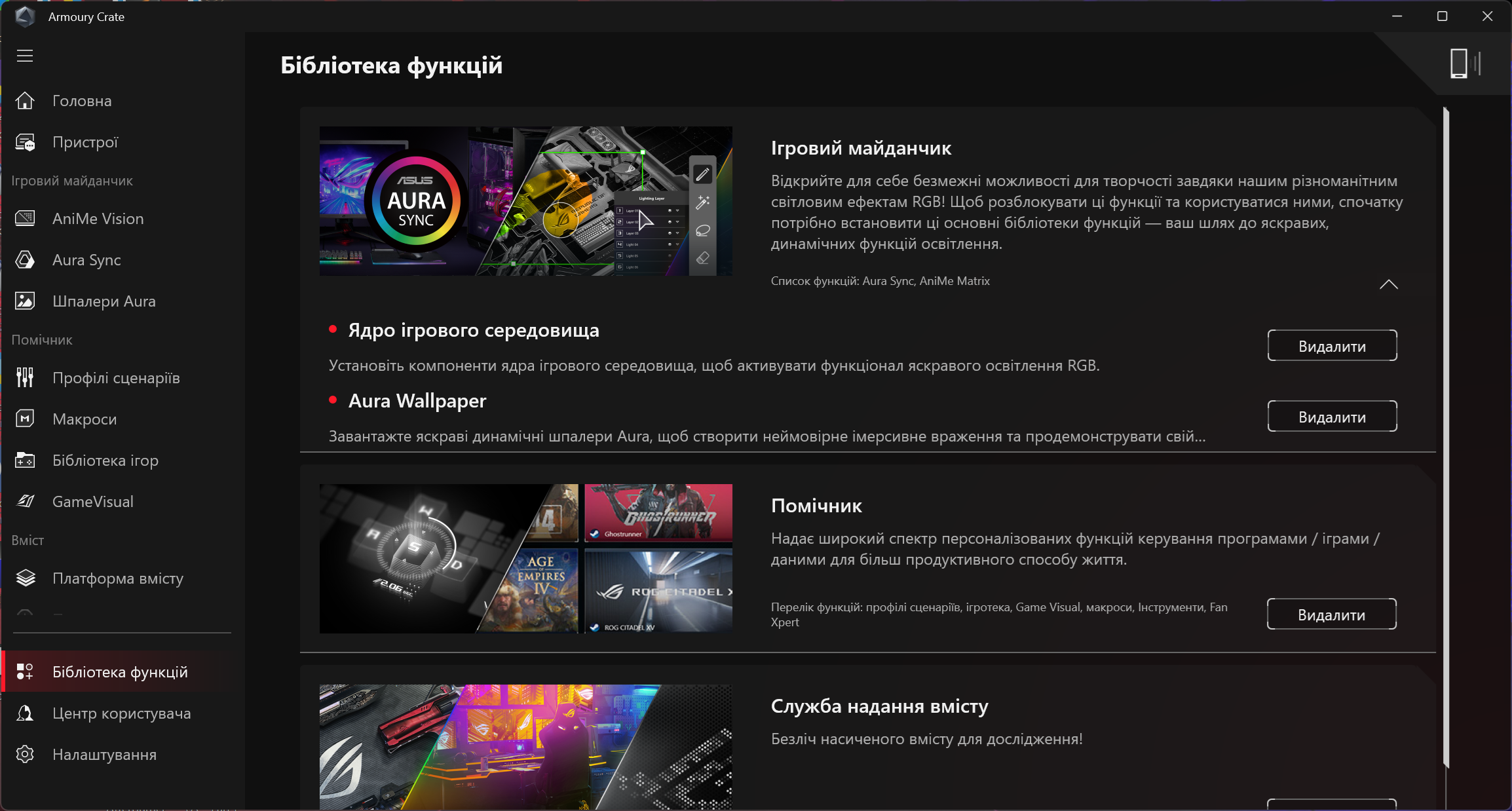This screenshot has width=1512, height=811.
Task: Open Налаштування settings menu item
Action: click(104, 755)
